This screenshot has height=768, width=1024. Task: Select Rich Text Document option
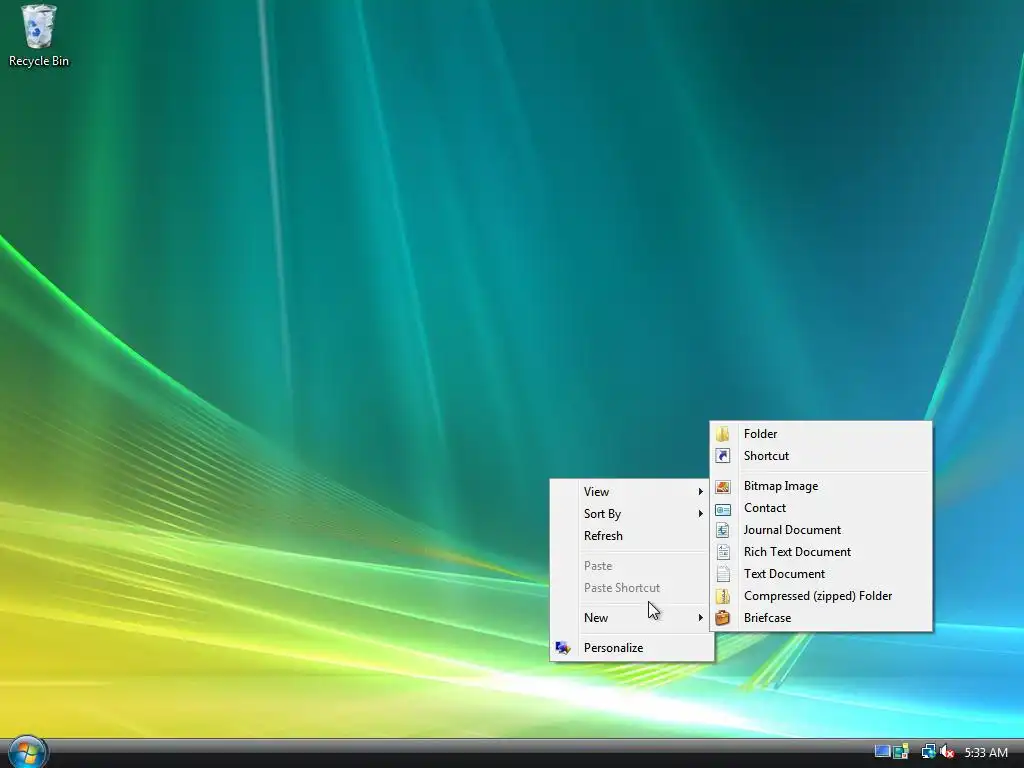click(x=821, y=552)
